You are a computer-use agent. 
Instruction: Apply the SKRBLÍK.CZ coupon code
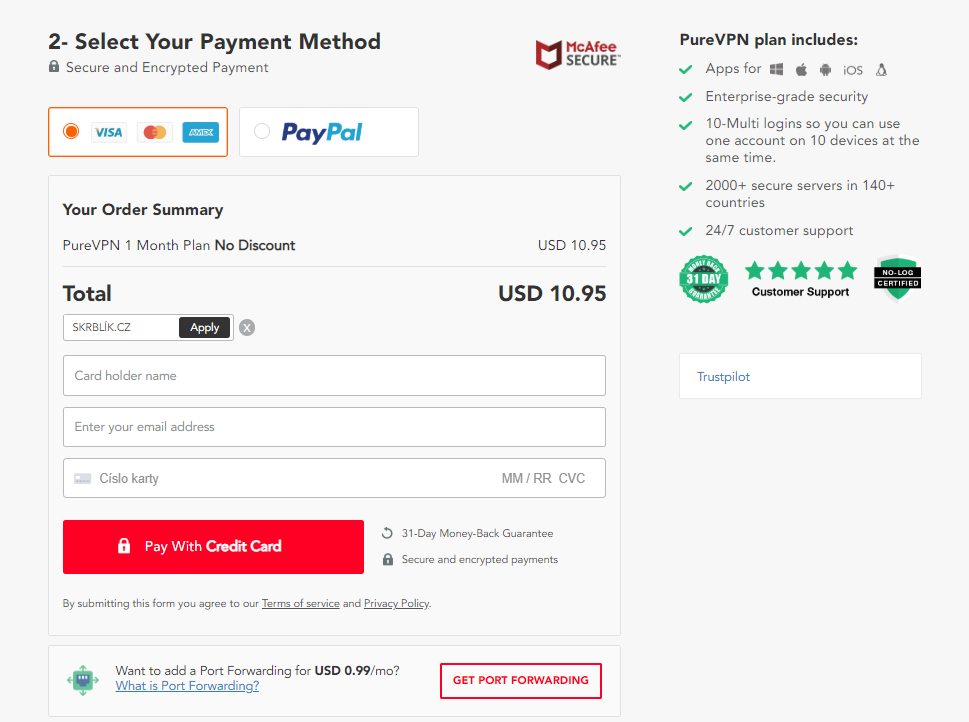[x=205, y=328]
